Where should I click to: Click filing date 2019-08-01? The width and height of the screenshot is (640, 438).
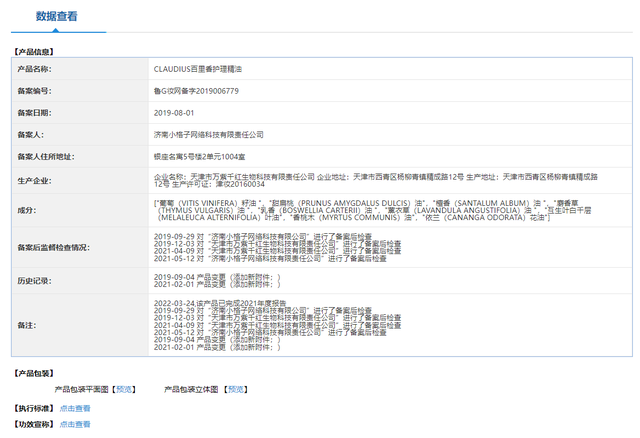tap(174, 113)
